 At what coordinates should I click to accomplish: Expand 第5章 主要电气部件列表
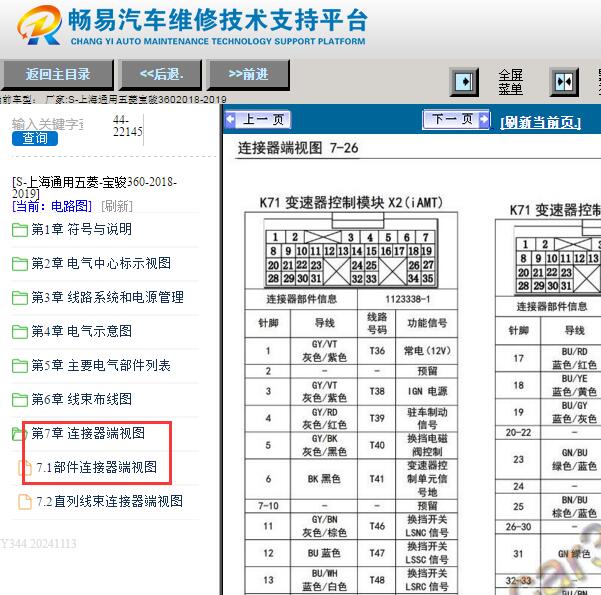pos(101,365)
